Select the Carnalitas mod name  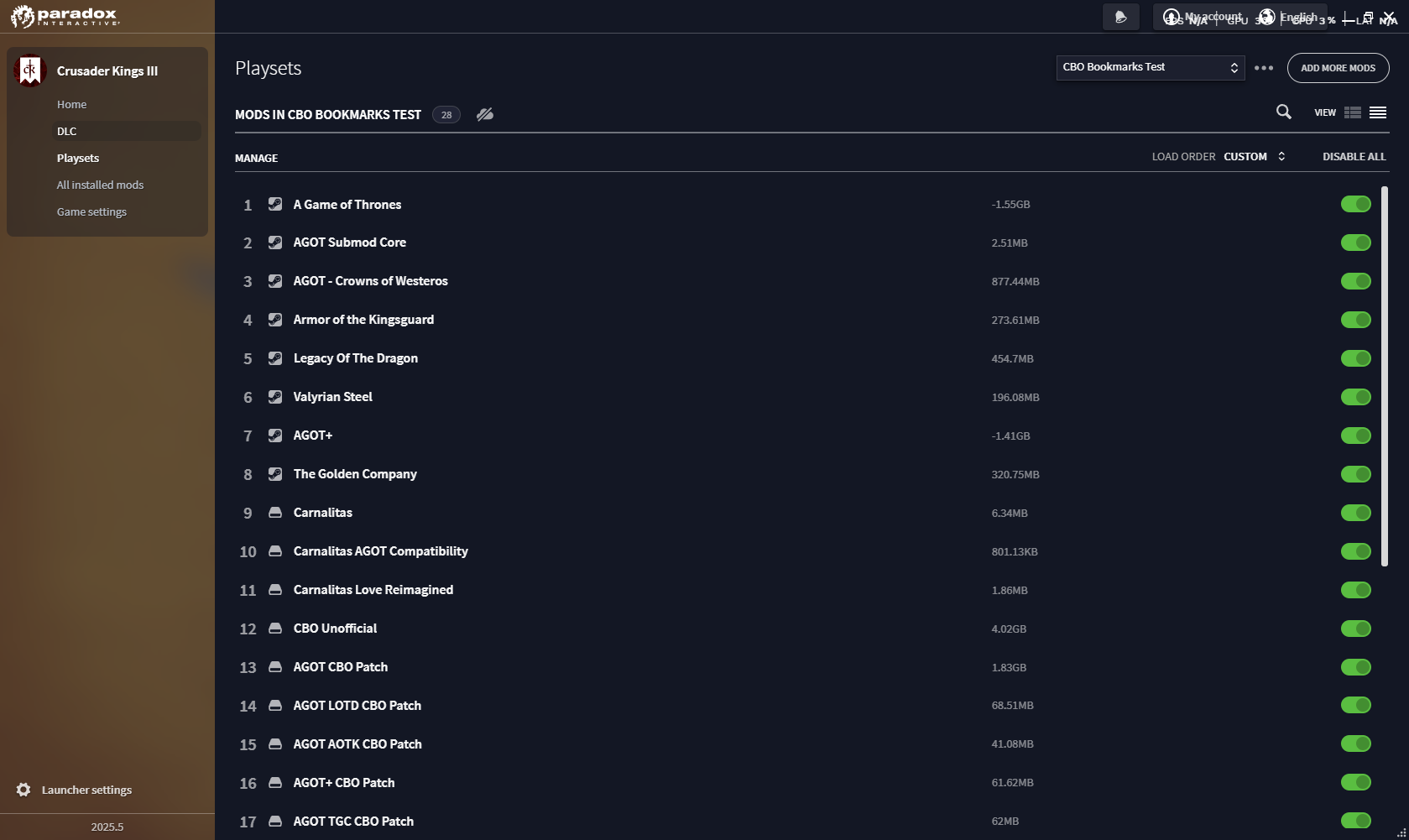(x=323, y=513)
